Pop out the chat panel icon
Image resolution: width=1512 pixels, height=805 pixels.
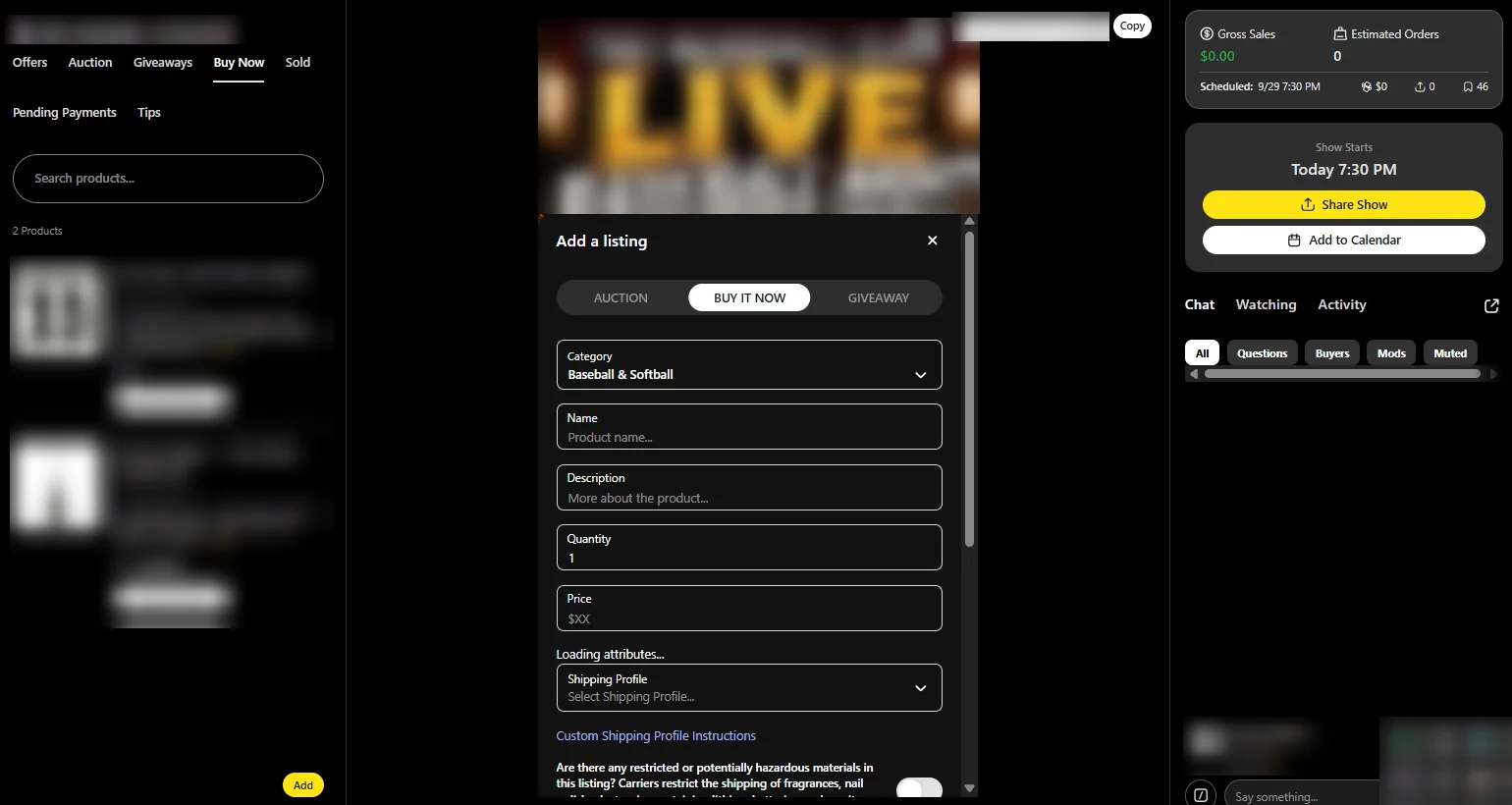coord(1491,306)
